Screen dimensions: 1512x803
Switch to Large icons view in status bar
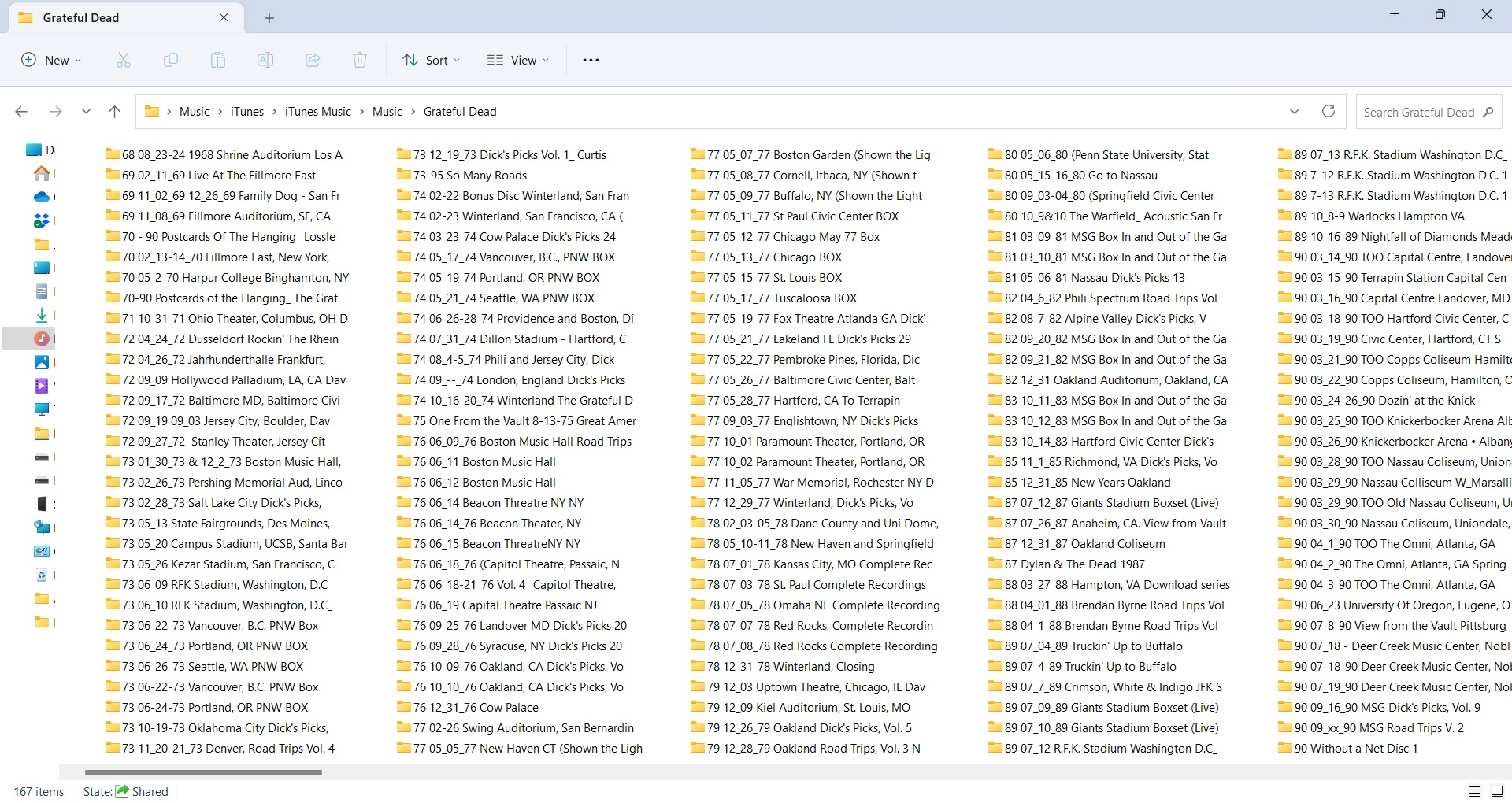coord(1497,791)
